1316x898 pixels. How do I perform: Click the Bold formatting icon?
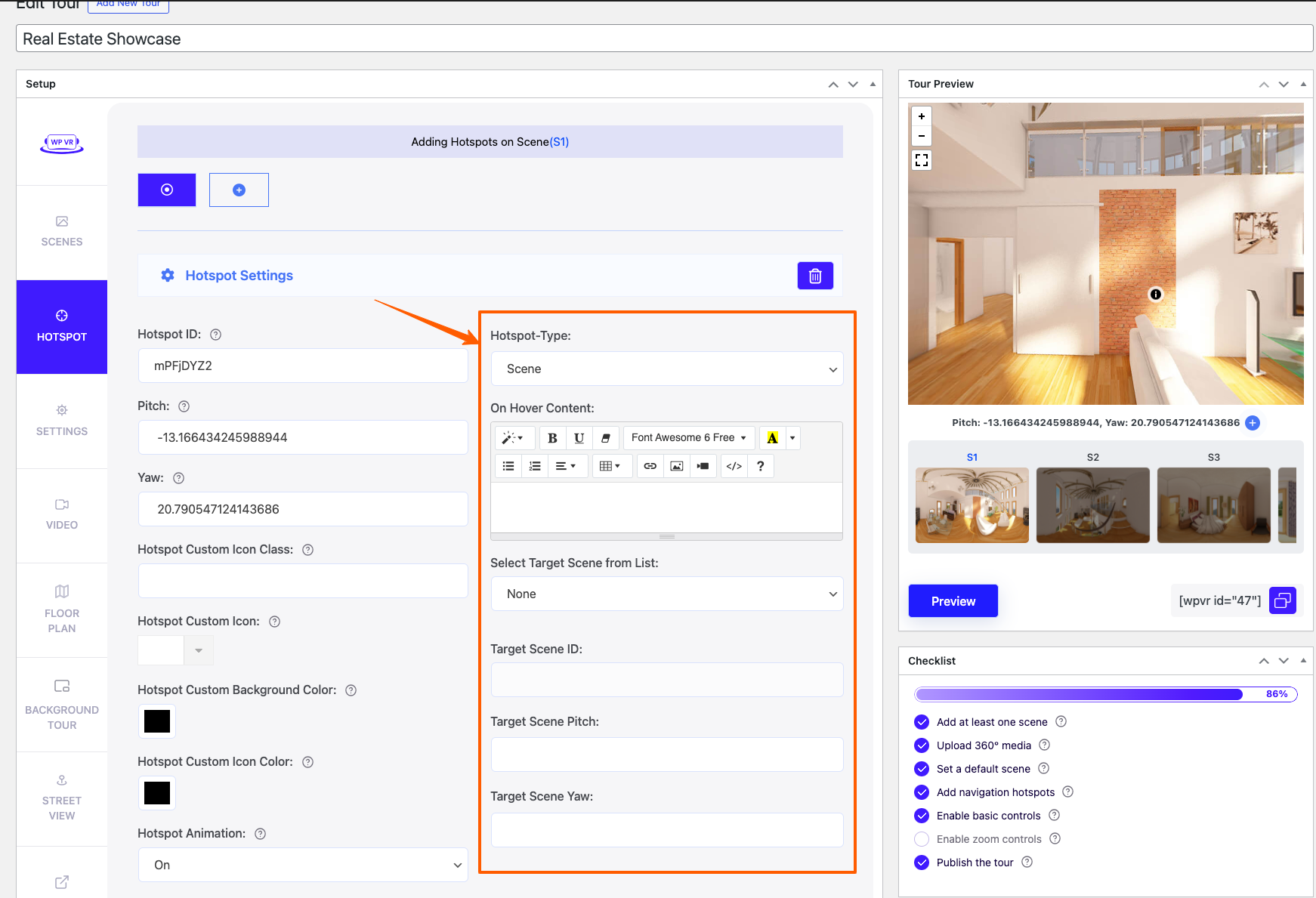coord(552,438)
